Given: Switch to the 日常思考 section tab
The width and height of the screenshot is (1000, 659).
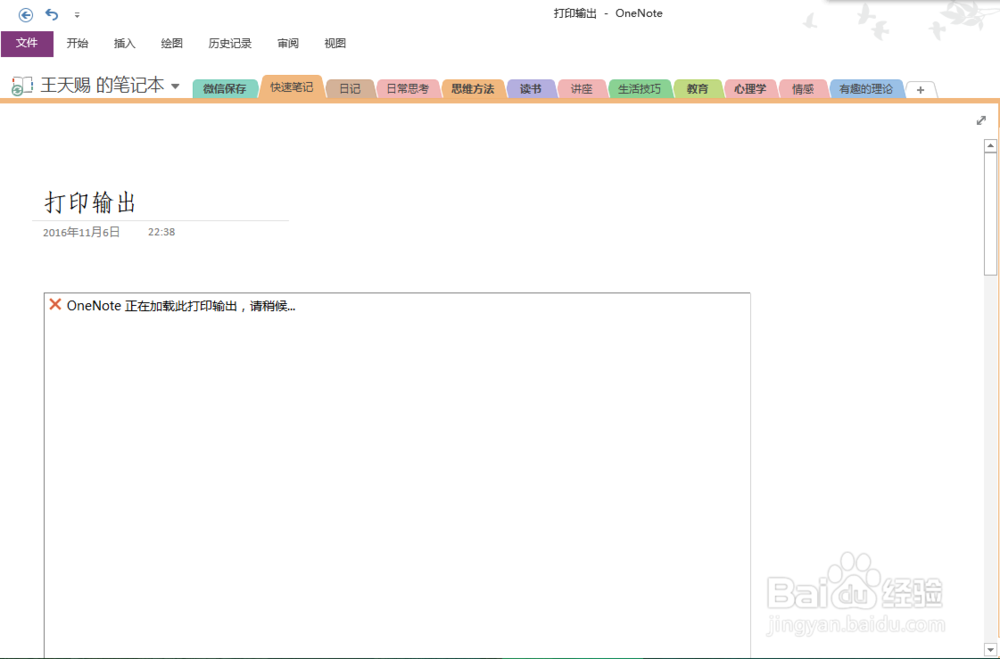Looking at the screenshot, I should 408,89.
